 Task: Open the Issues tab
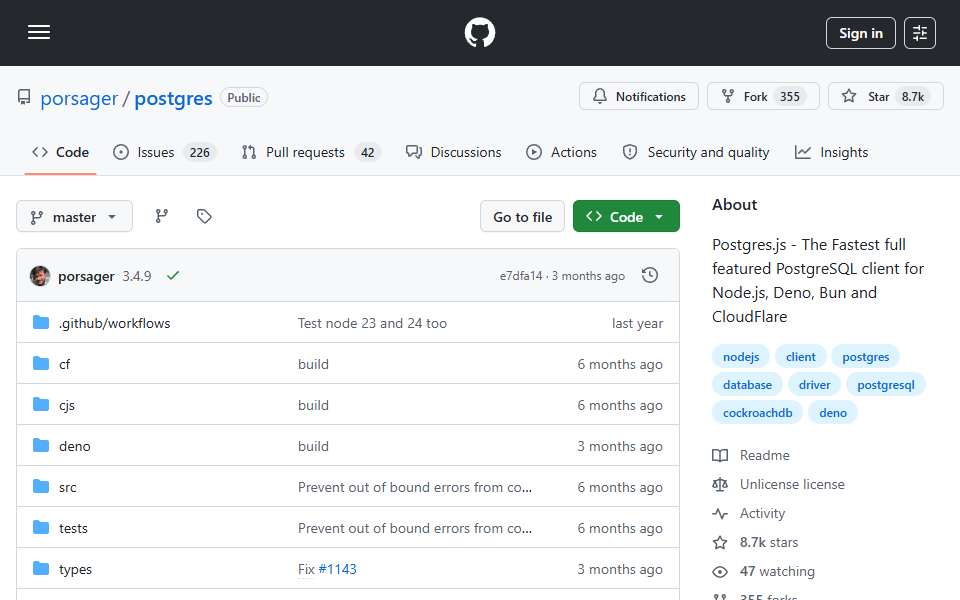pos(164,152)
